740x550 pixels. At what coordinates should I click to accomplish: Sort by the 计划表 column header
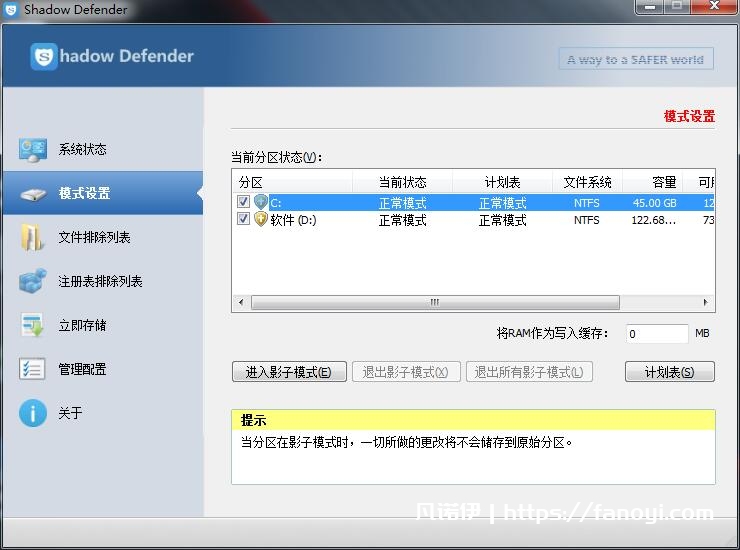[x=502, y=182]
